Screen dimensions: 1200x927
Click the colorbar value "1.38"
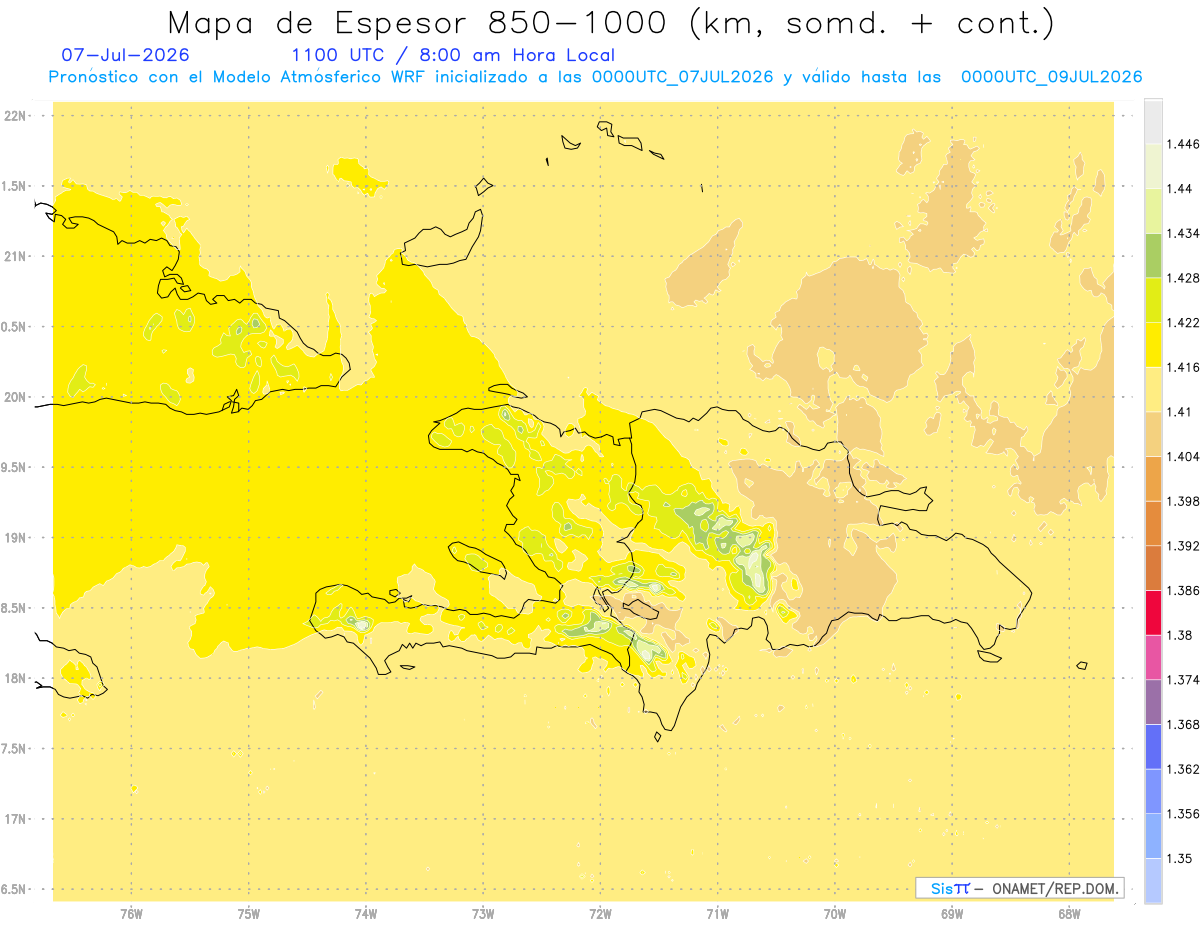1180,635
